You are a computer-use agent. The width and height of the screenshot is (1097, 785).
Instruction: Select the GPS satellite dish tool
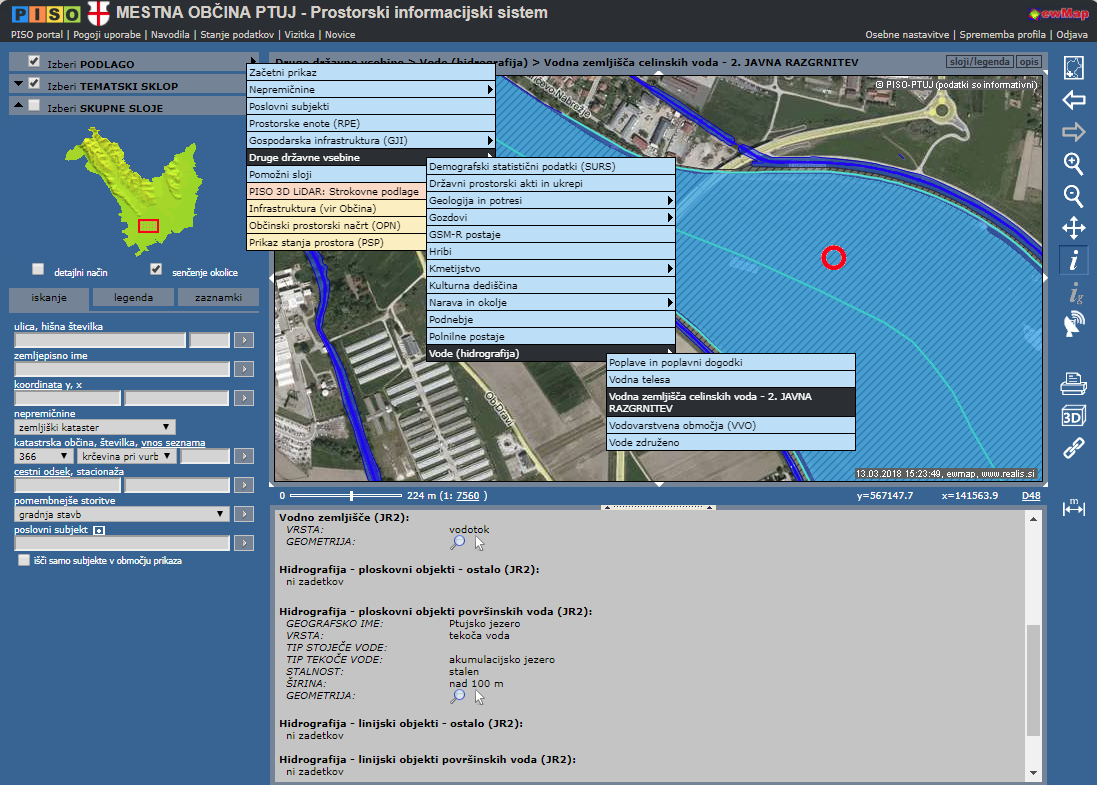[1073, 324]
